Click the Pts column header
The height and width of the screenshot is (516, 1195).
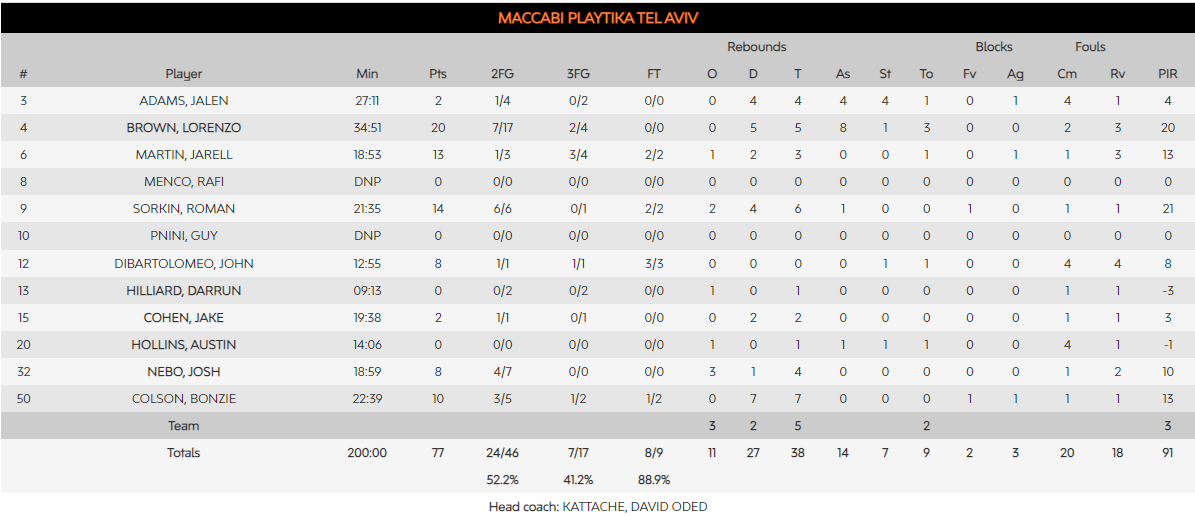(438, 74)
